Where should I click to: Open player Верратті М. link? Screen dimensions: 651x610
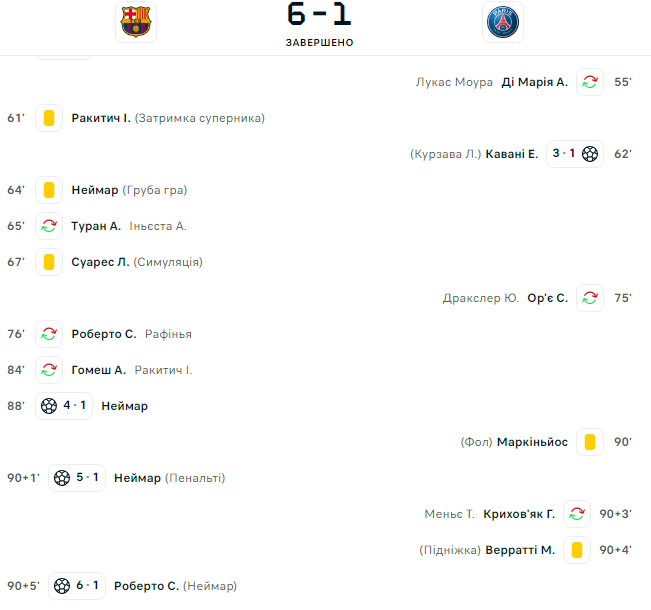(x=520, y=550)
